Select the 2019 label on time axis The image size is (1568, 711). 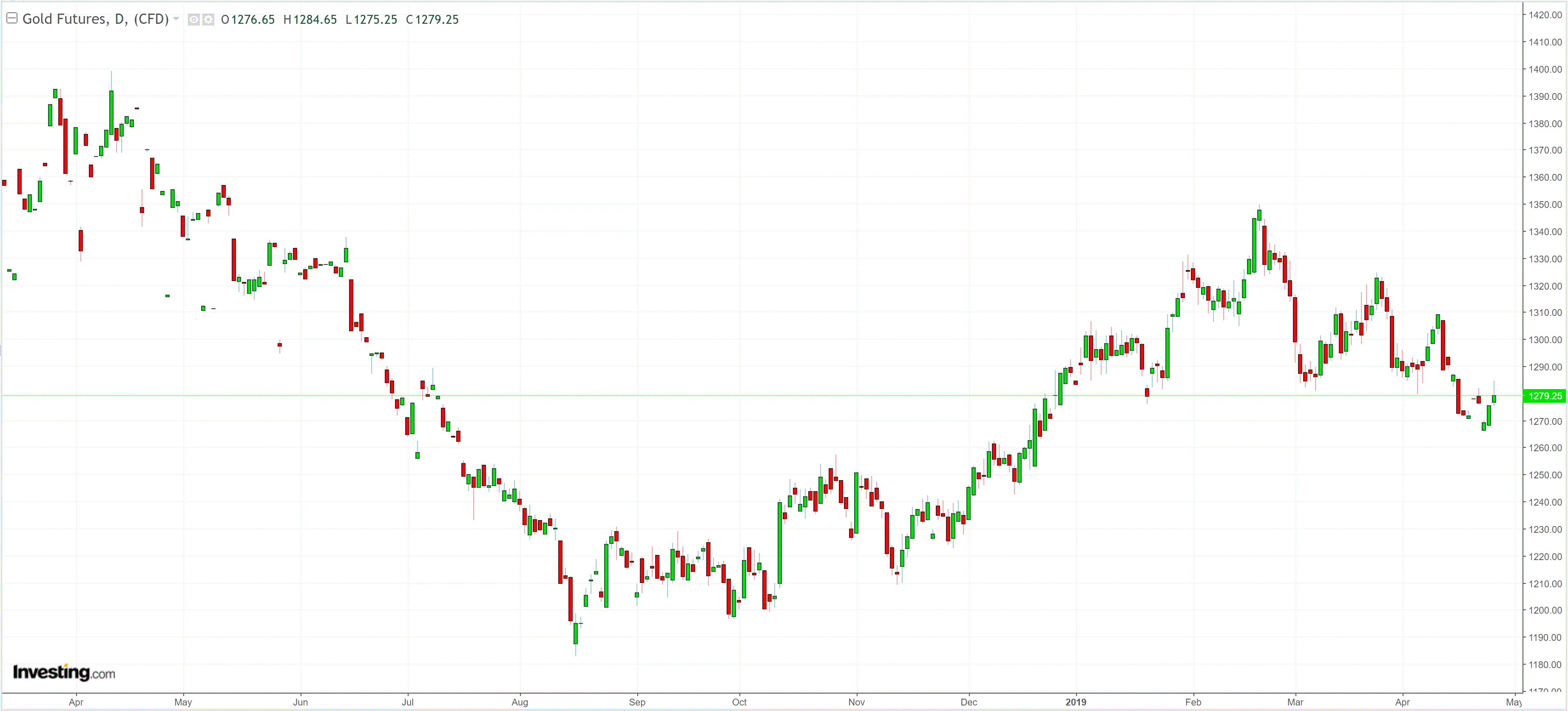tap(1076, 702)
